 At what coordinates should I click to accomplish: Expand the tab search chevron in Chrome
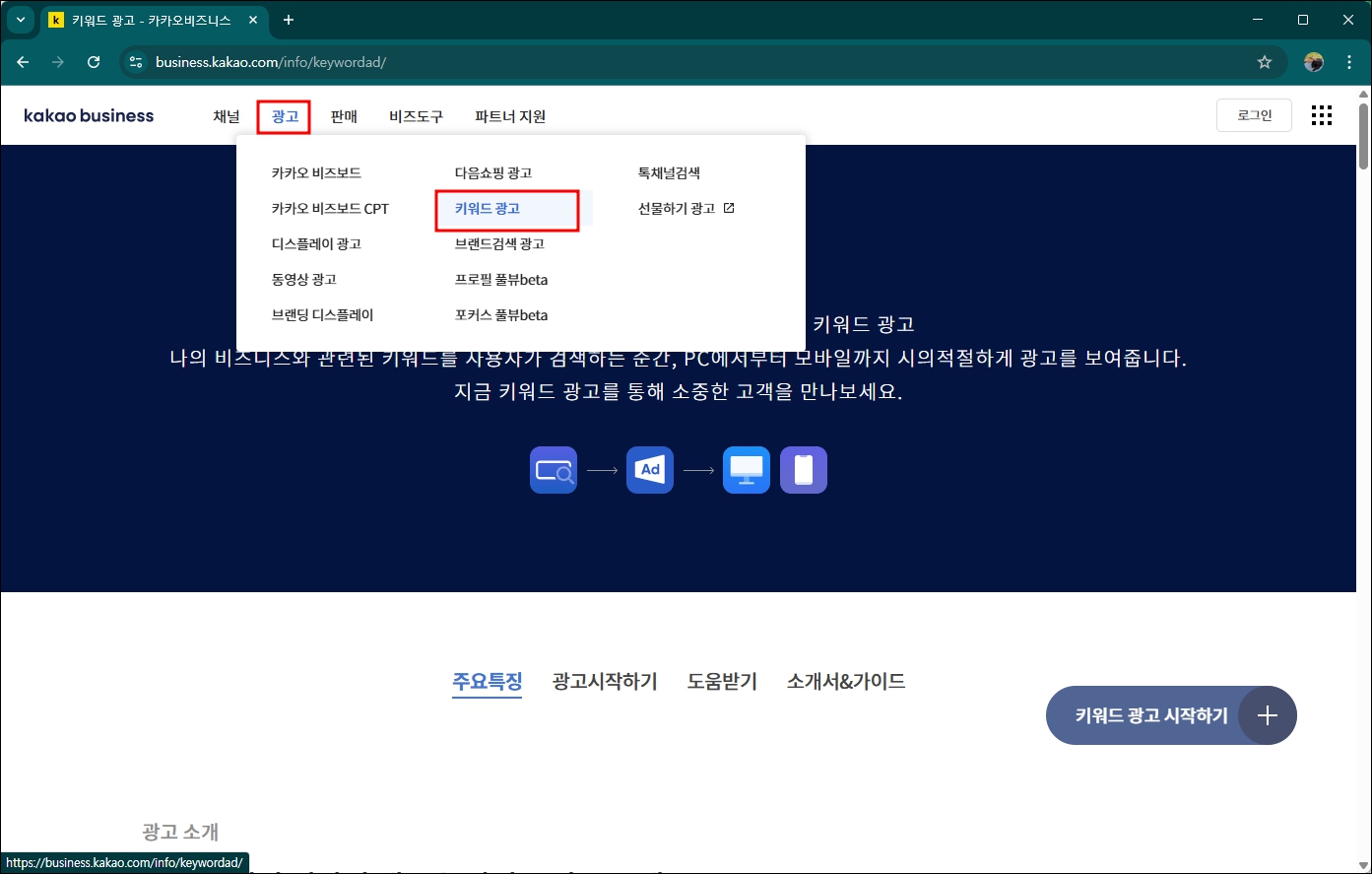(21, 20)
